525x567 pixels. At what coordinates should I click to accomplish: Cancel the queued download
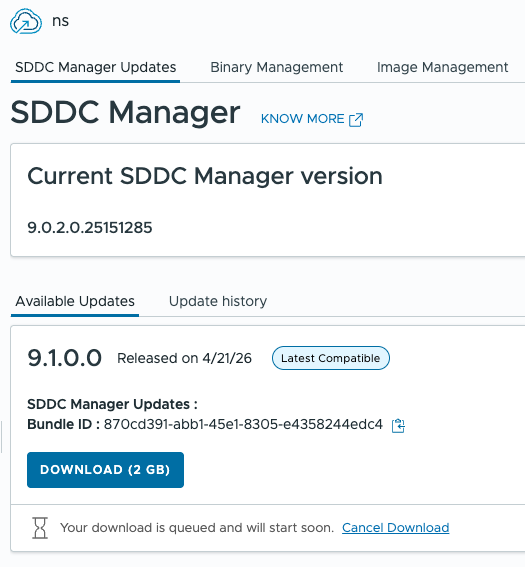tap(396, 528)
